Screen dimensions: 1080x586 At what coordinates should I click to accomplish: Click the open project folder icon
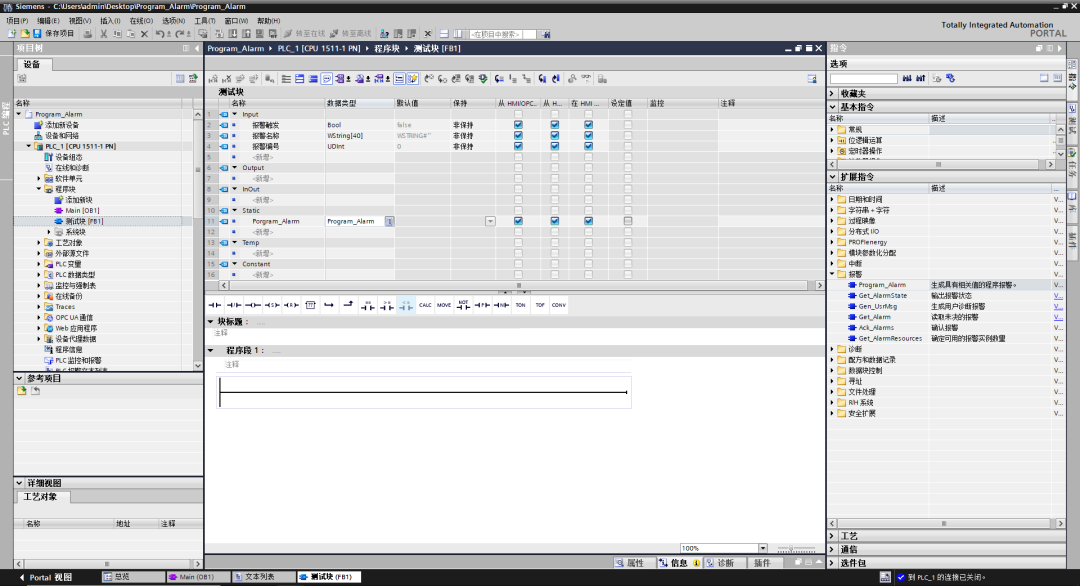pyautogui.click(x=25, y=34)
